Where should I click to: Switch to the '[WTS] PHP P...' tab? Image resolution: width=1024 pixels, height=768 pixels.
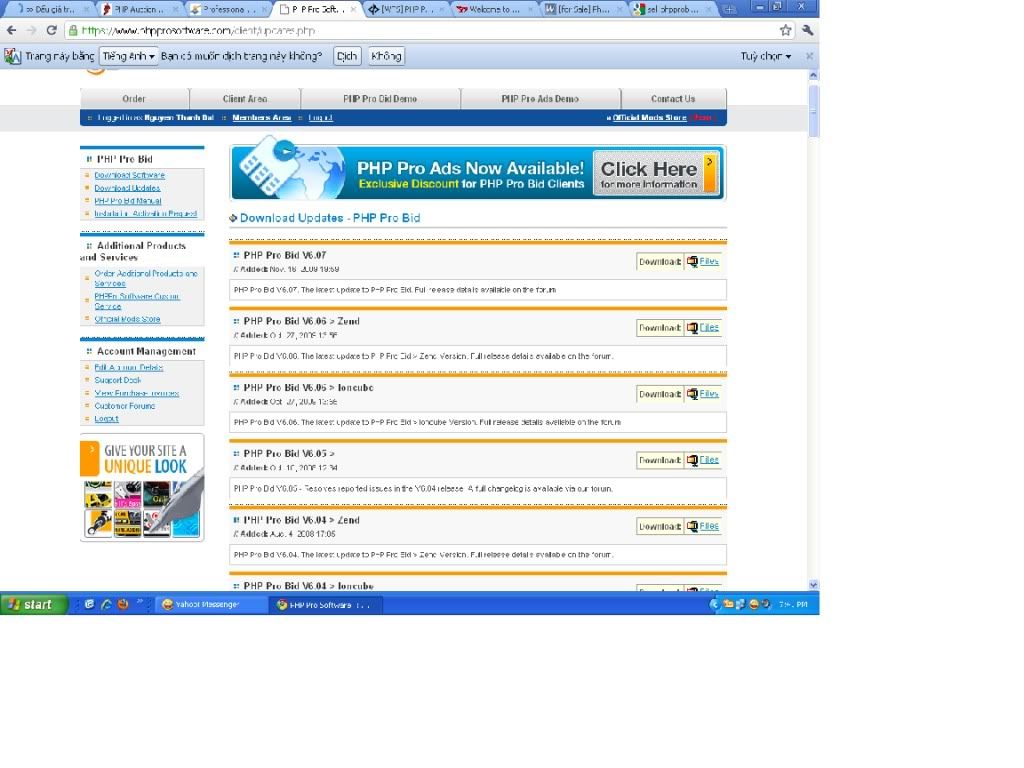404,9
